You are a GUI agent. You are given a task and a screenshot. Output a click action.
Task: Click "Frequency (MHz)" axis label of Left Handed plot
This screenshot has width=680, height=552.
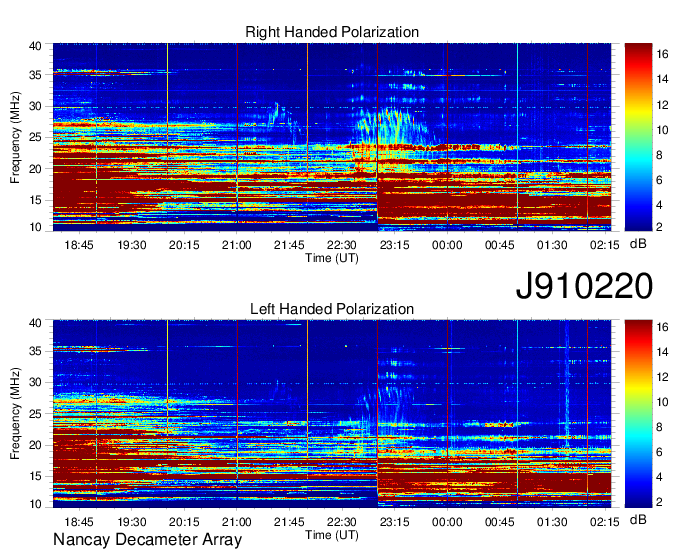click(15, 413)
